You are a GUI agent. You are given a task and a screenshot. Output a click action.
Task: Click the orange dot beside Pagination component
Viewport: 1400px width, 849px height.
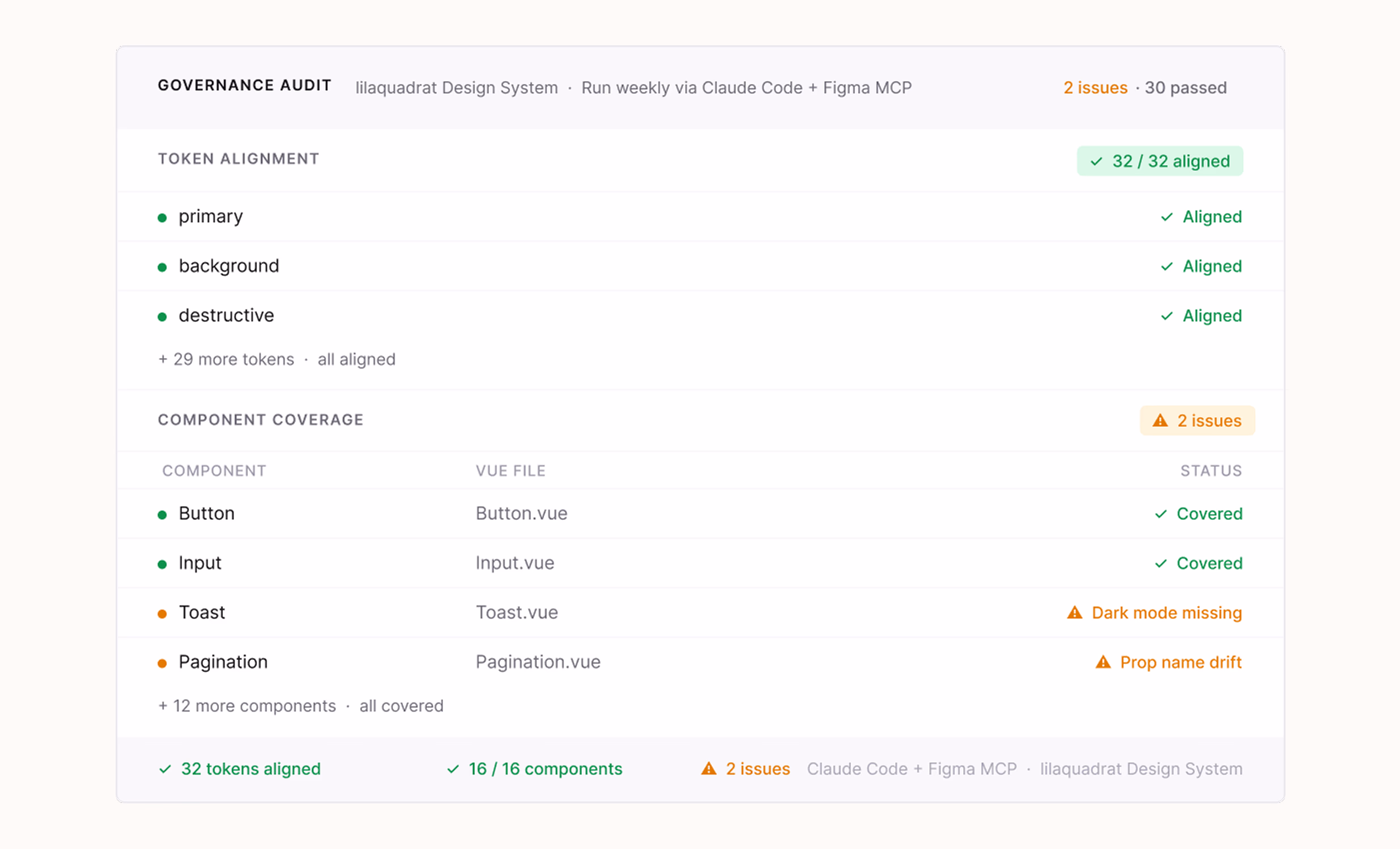tap(162, 663)
